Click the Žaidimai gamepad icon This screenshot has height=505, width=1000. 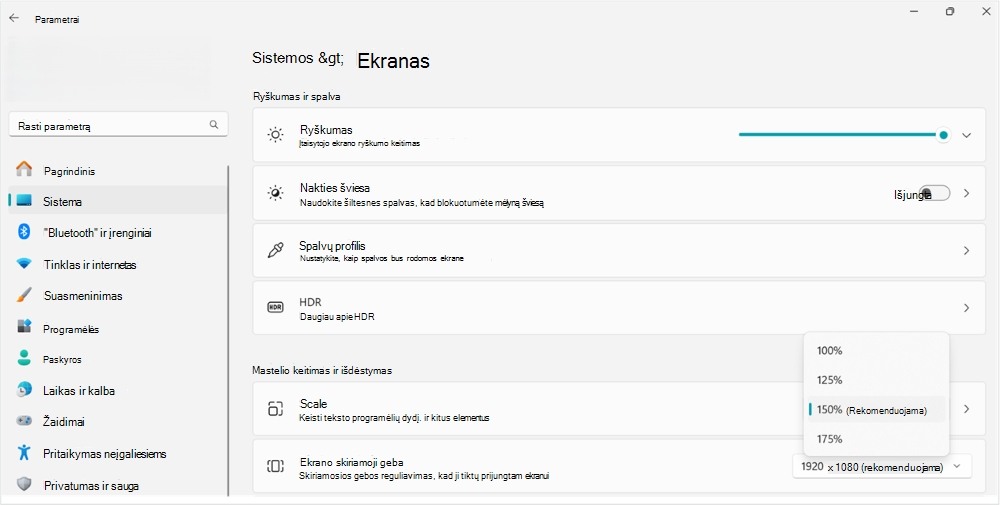pyautogui.click(x=24, y=421)
